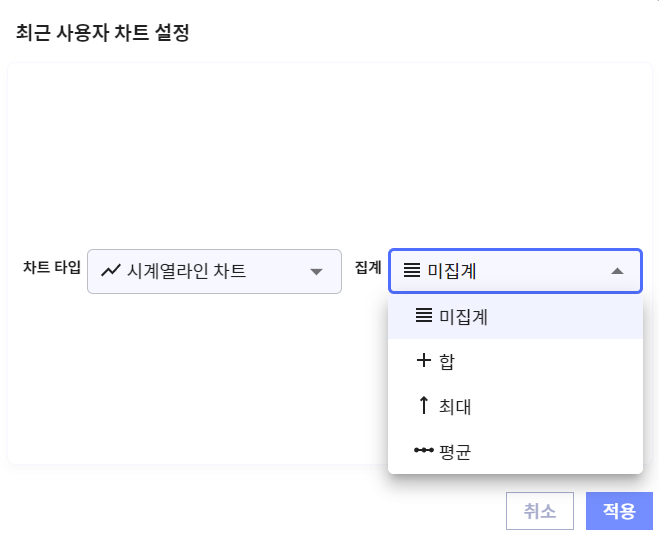659x544 pixels.
Task: Click the line chart icon in chart type field
Action: 111,271
